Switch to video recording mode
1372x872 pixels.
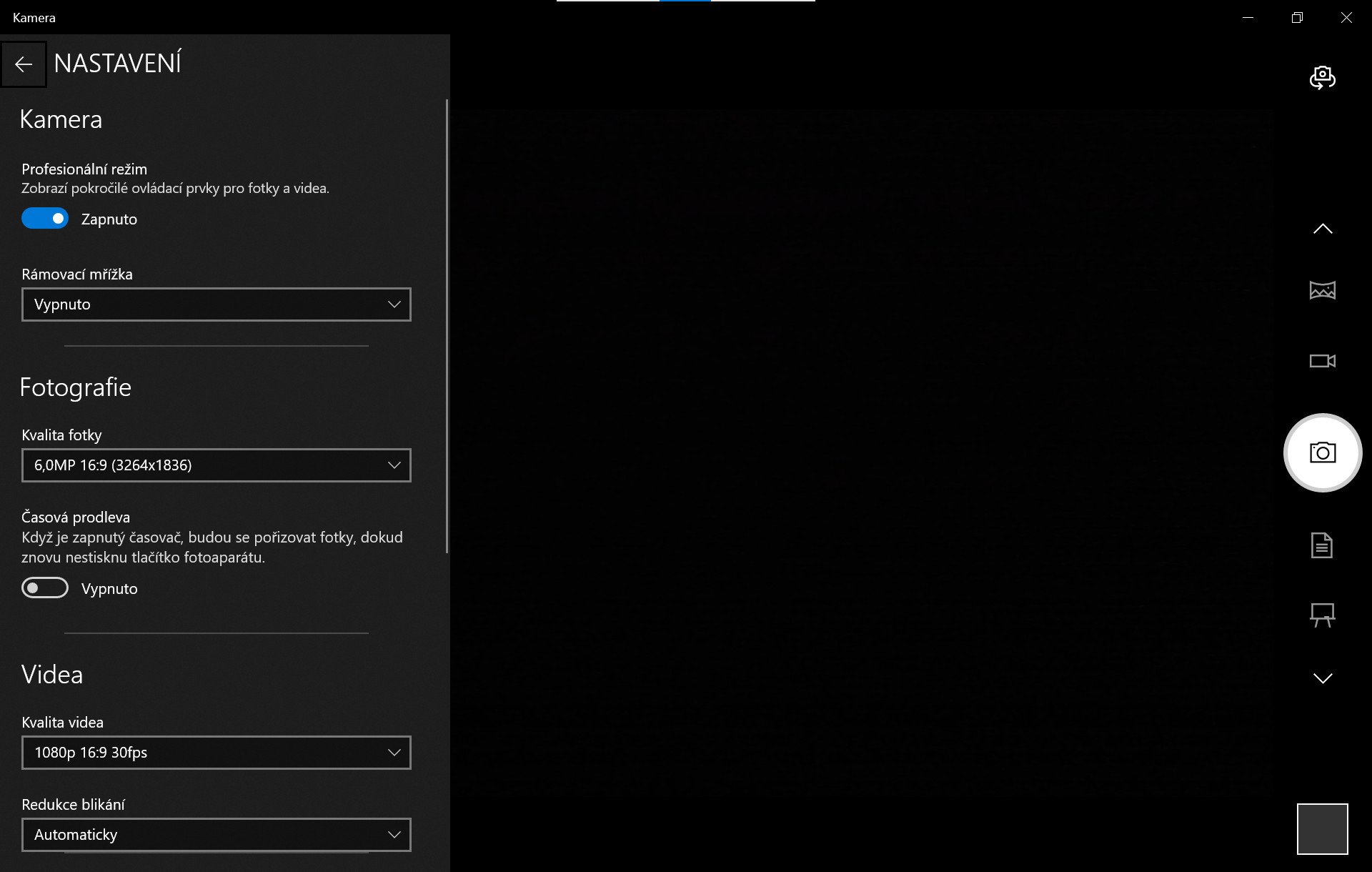(1322, 361)
